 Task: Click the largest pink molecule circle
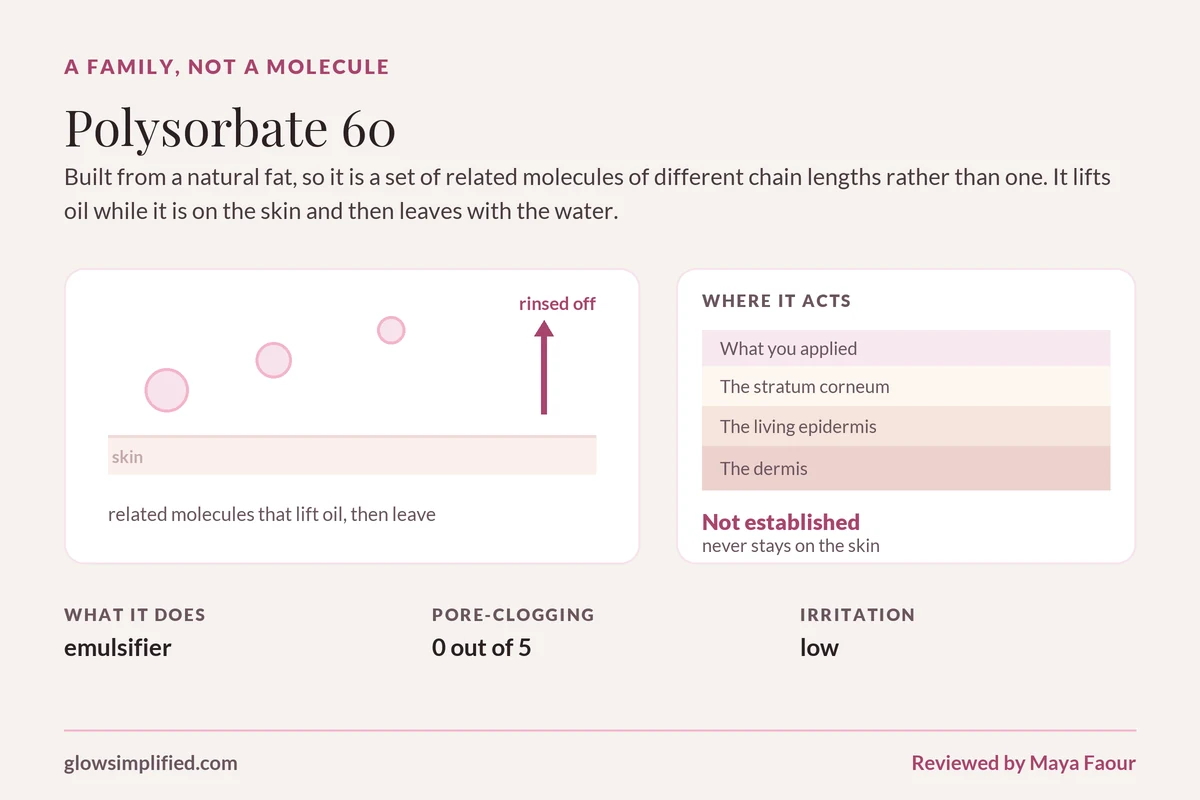[x=167, y=390]
